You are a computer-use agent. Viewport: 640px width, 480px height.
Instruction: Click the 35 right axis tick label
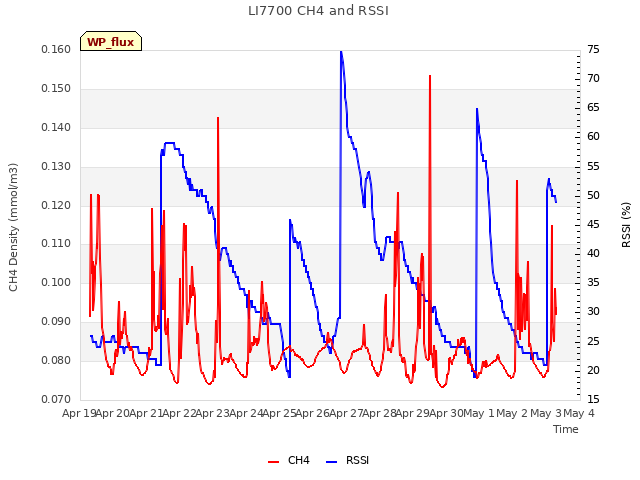593,282
